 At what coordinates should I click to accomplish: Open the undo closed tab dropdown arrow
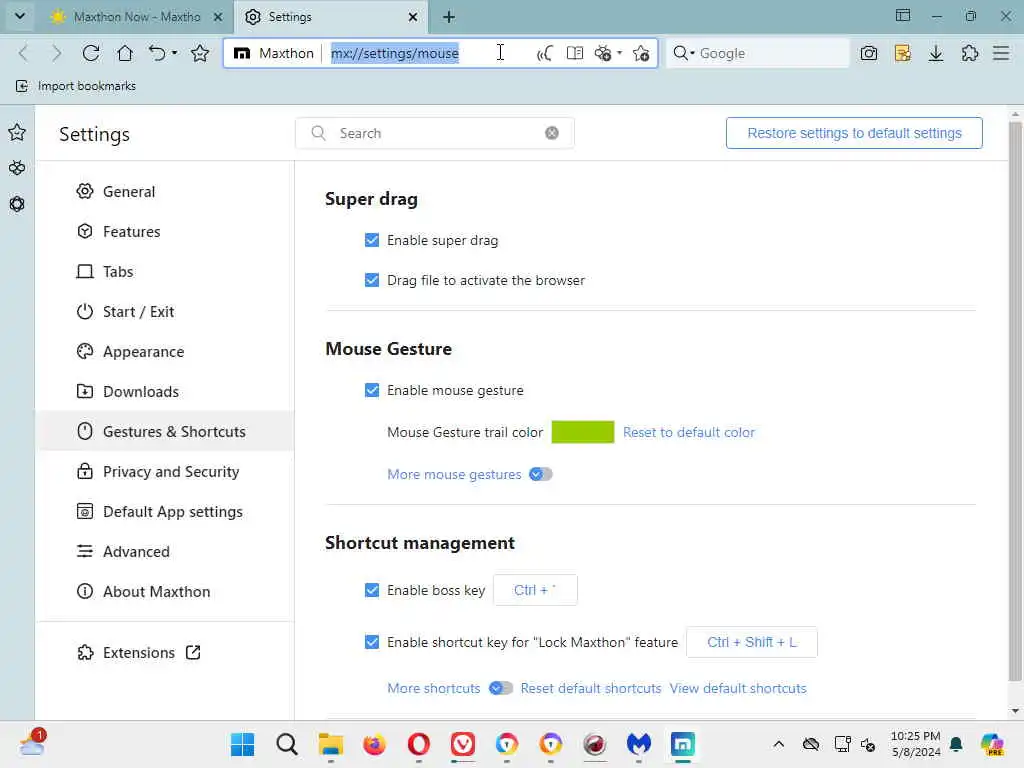pos(174,53)
